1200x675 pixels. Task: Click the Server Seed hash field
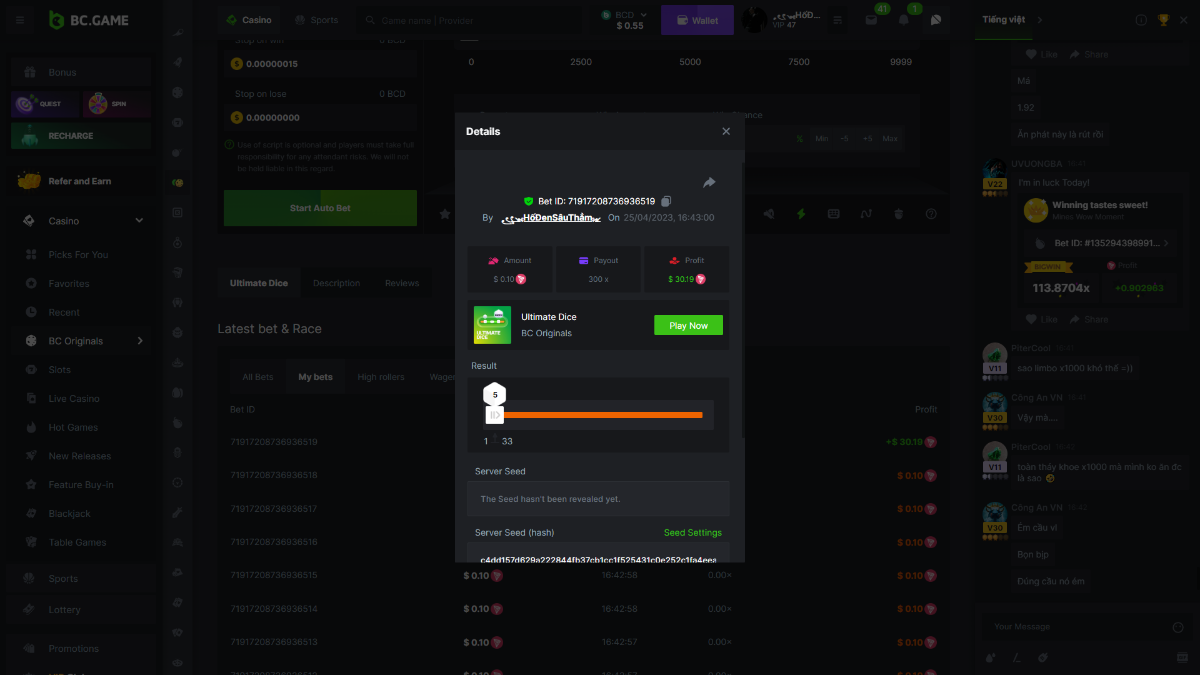597,558
